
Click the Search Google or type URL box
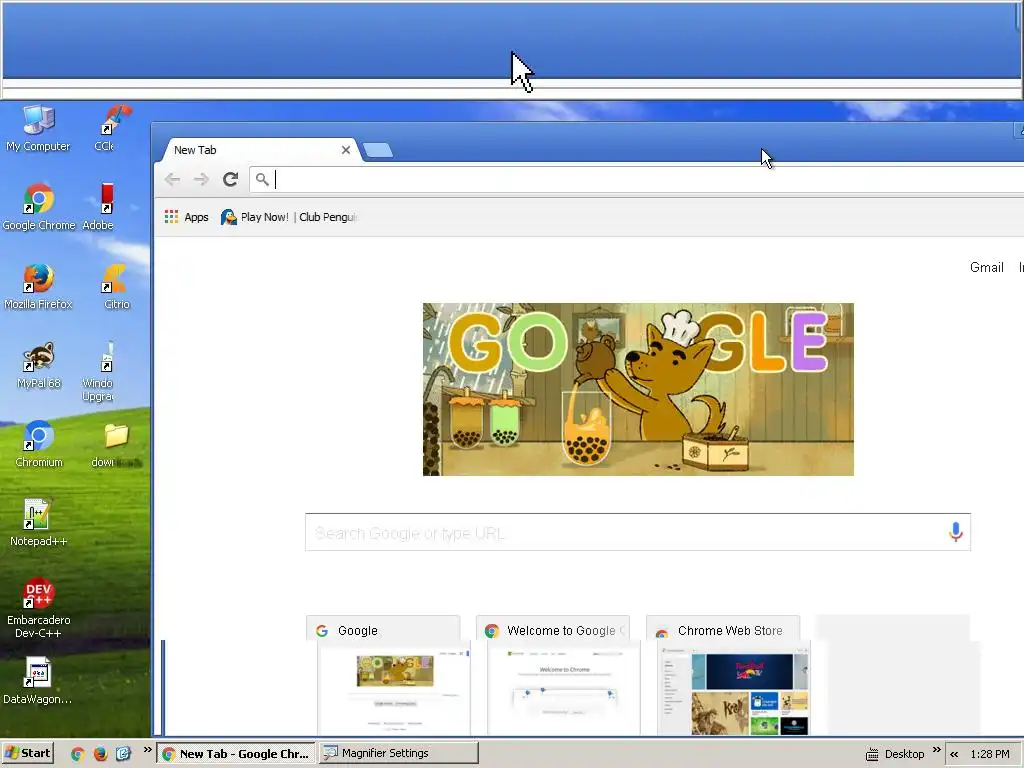(637, 532)
